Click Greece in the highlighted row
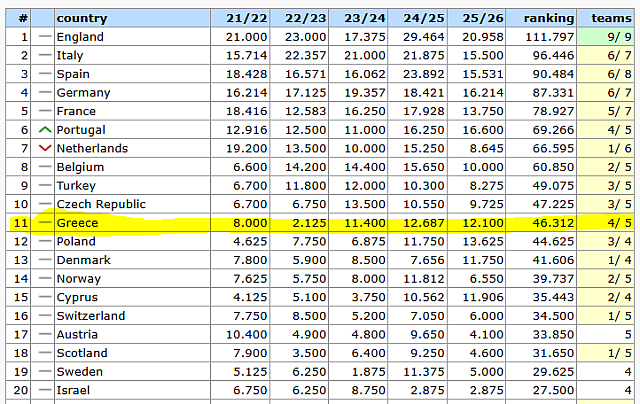Screen dimensions: 640x404 tap(78, 223)
